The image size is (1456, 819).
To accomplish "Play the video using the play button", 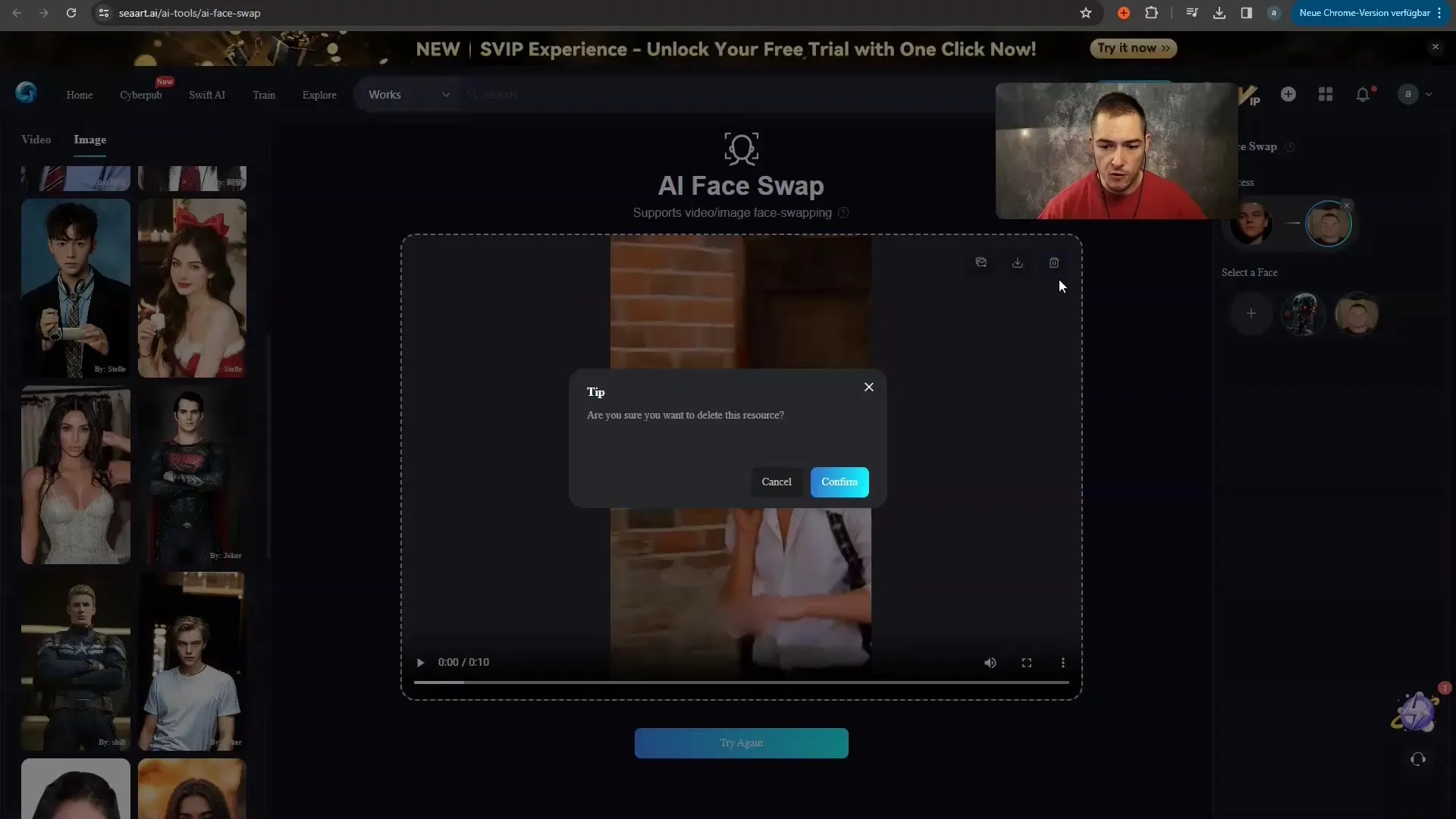I will pyautogui.click(x=420, y=661).
